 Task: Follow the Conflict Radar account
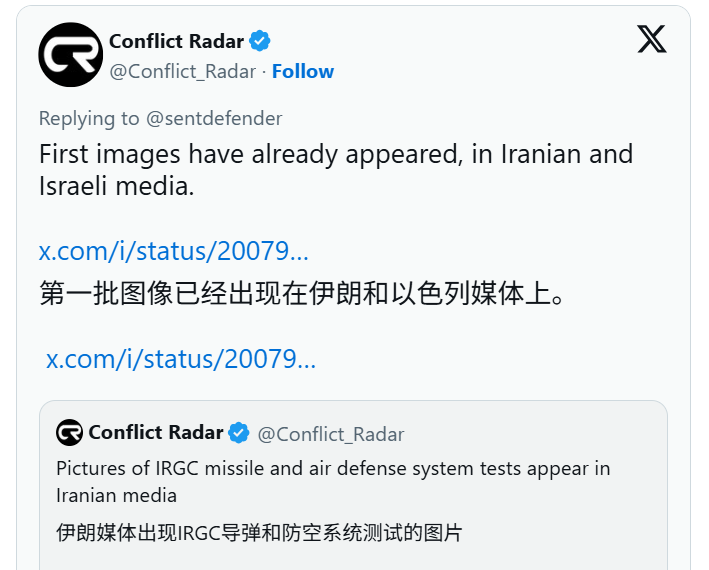click(303, 71)
